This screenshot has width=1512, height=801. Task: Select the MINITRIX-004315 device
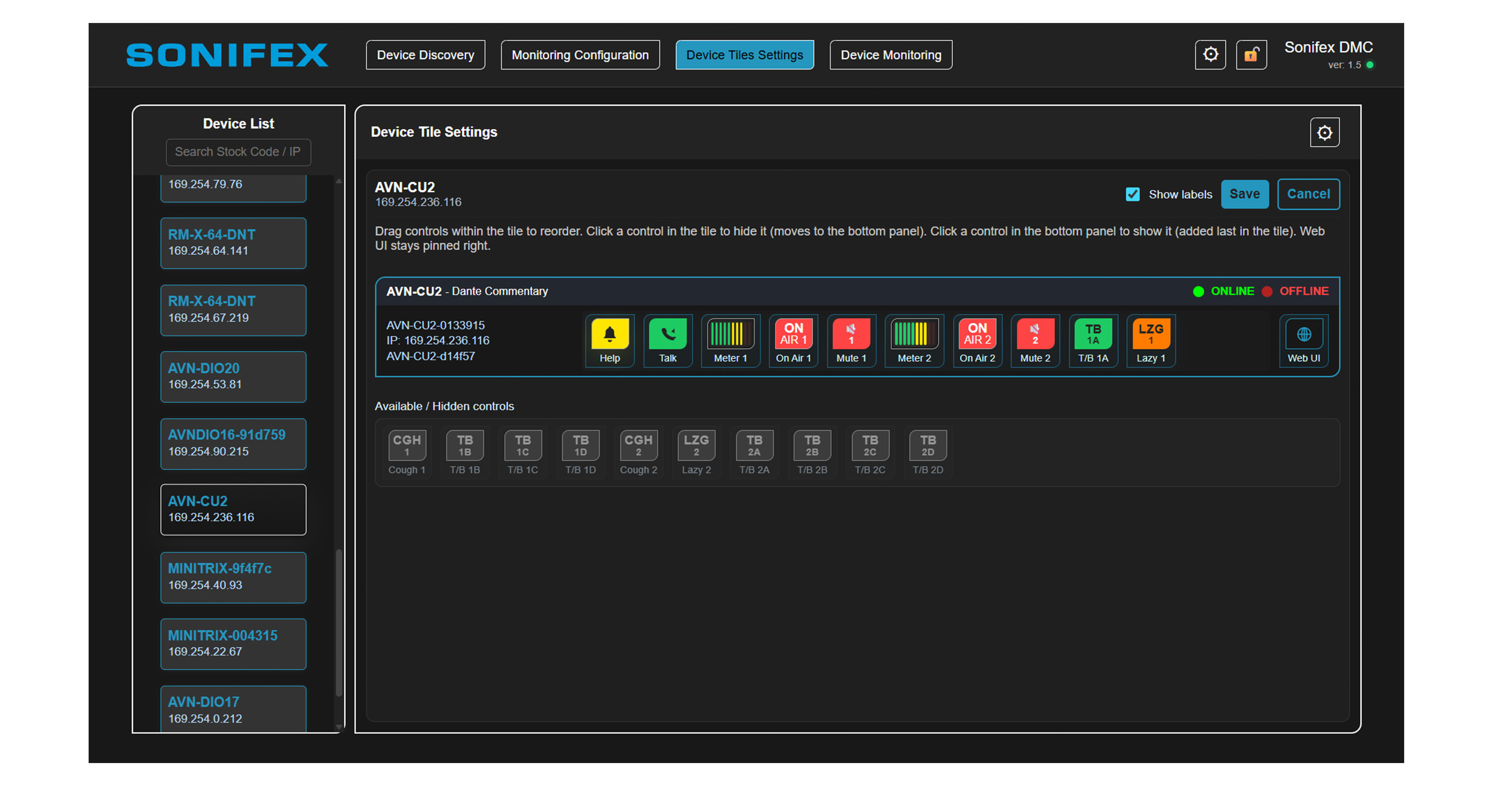(x=234, y=643)
